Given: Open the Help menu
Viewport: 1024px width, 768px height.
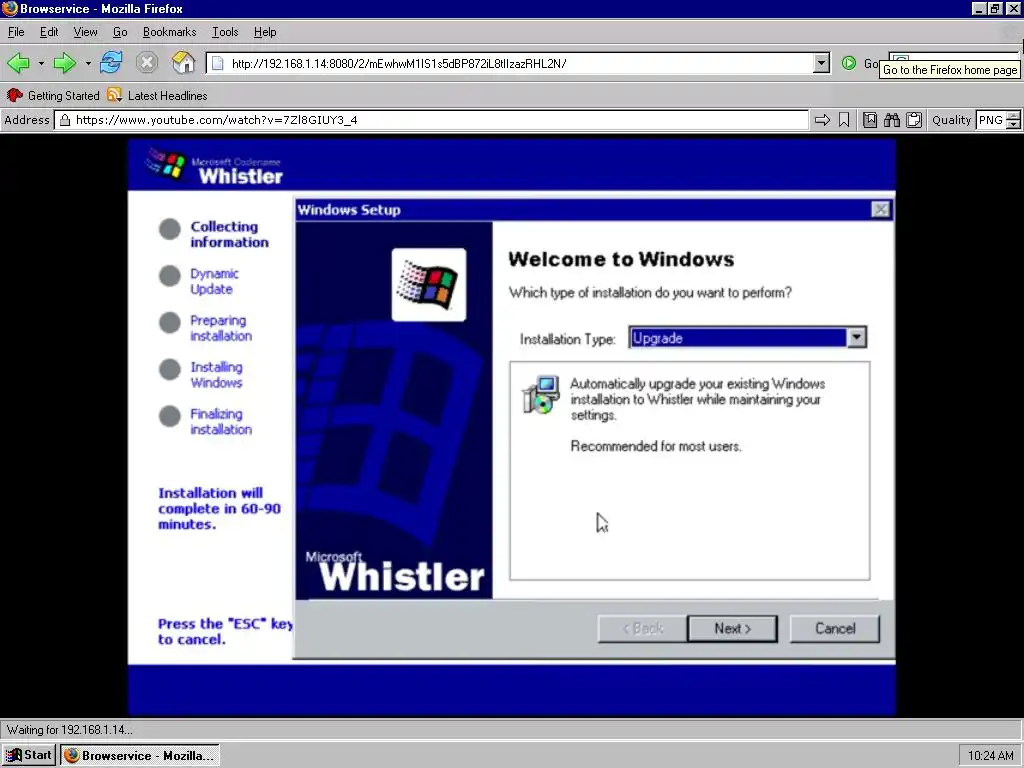Looking at the screenshot, I should coord(264,32).
